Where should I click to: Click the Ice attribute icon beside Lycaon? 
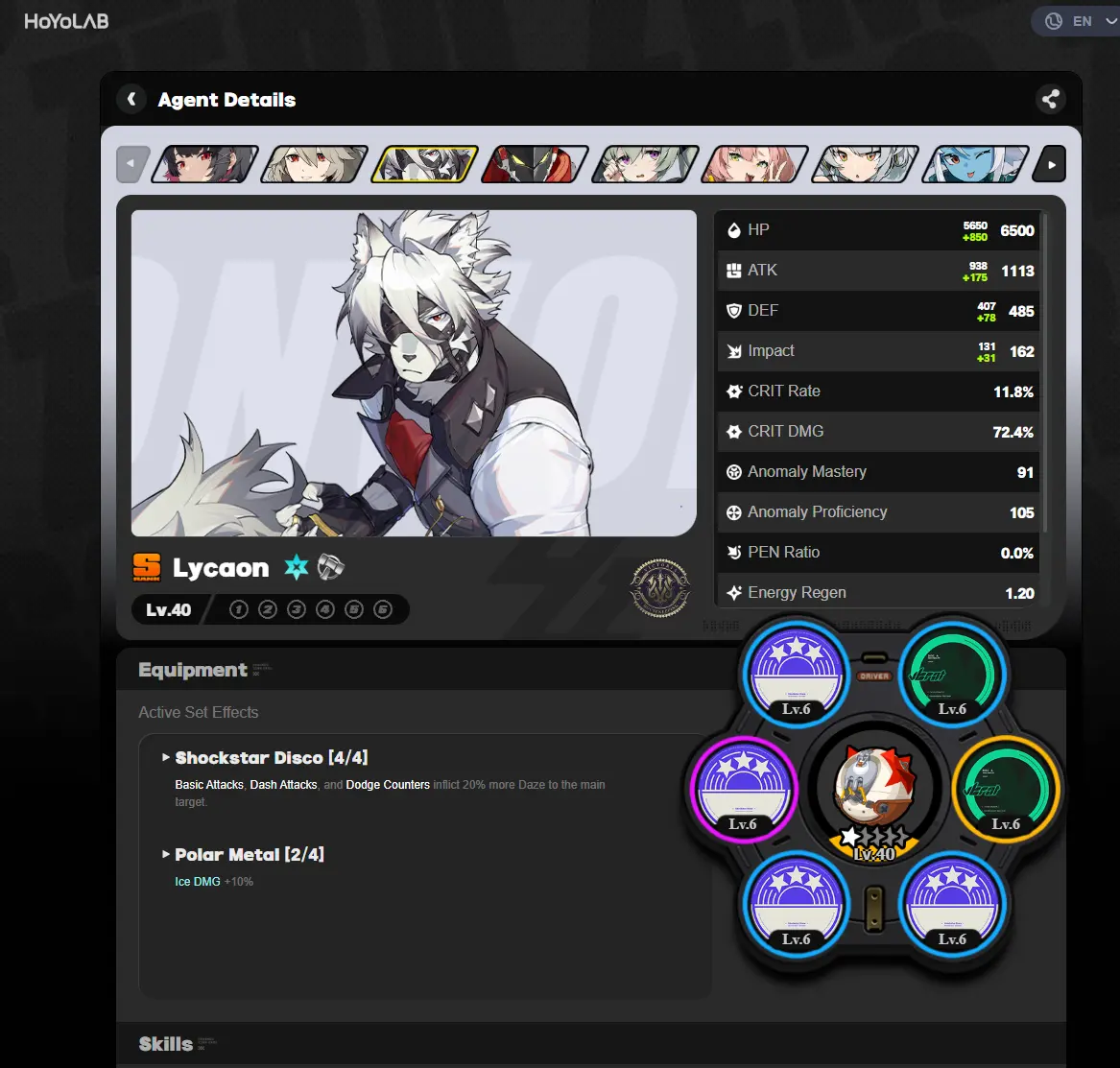coord(297,567)
